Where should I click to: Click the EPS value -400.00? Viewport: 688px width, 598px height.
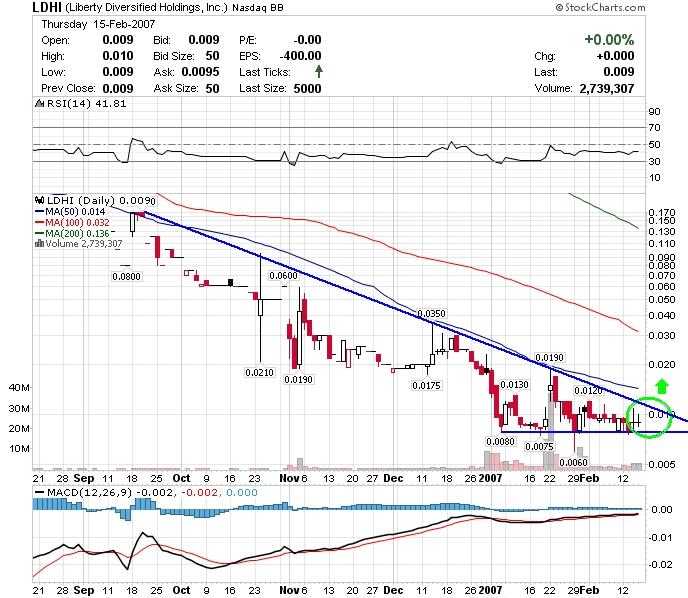pyautogui.click(x=301, y=56)
